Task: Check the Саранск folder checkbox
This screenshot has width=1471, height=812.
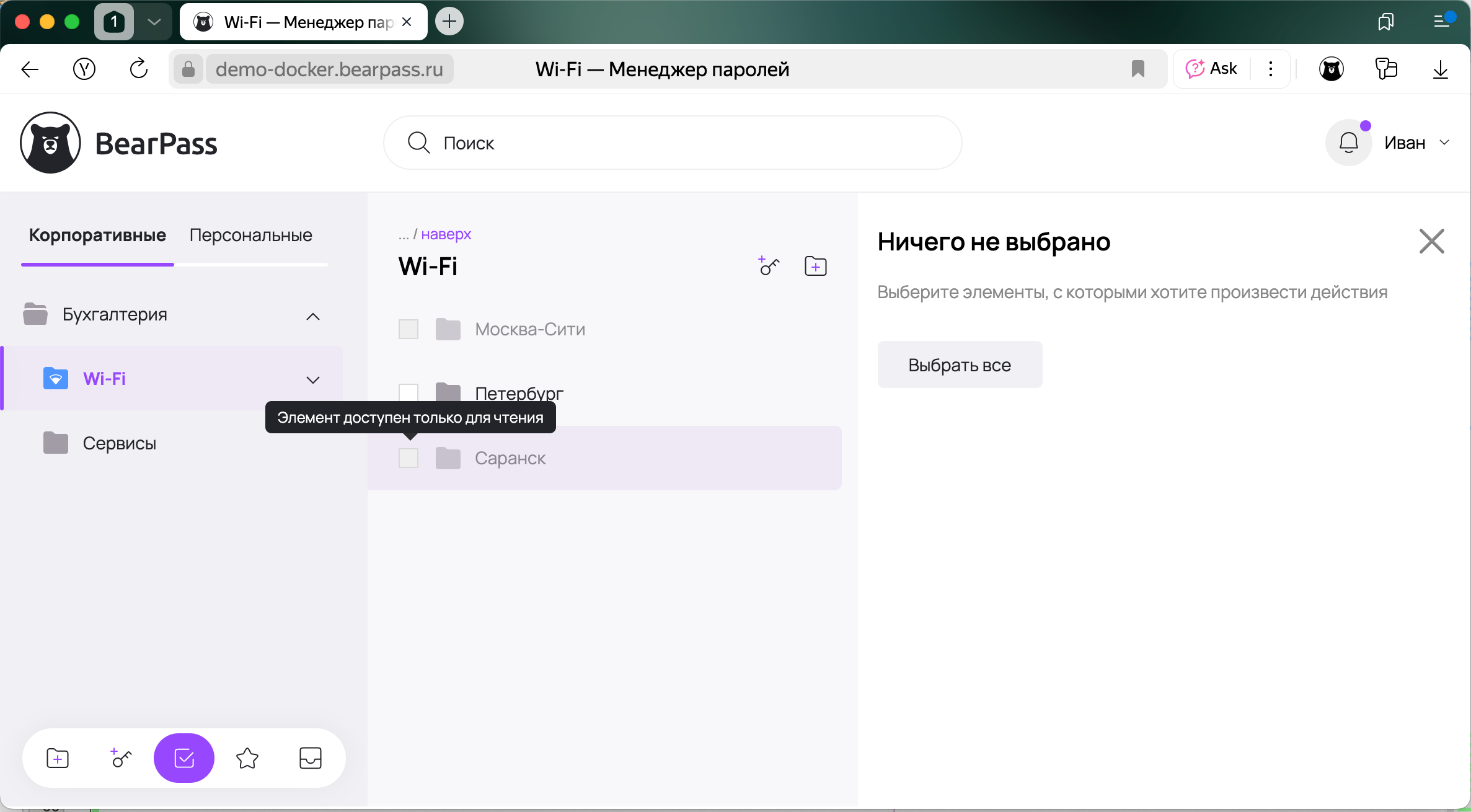Action: (x=409, y=458)
